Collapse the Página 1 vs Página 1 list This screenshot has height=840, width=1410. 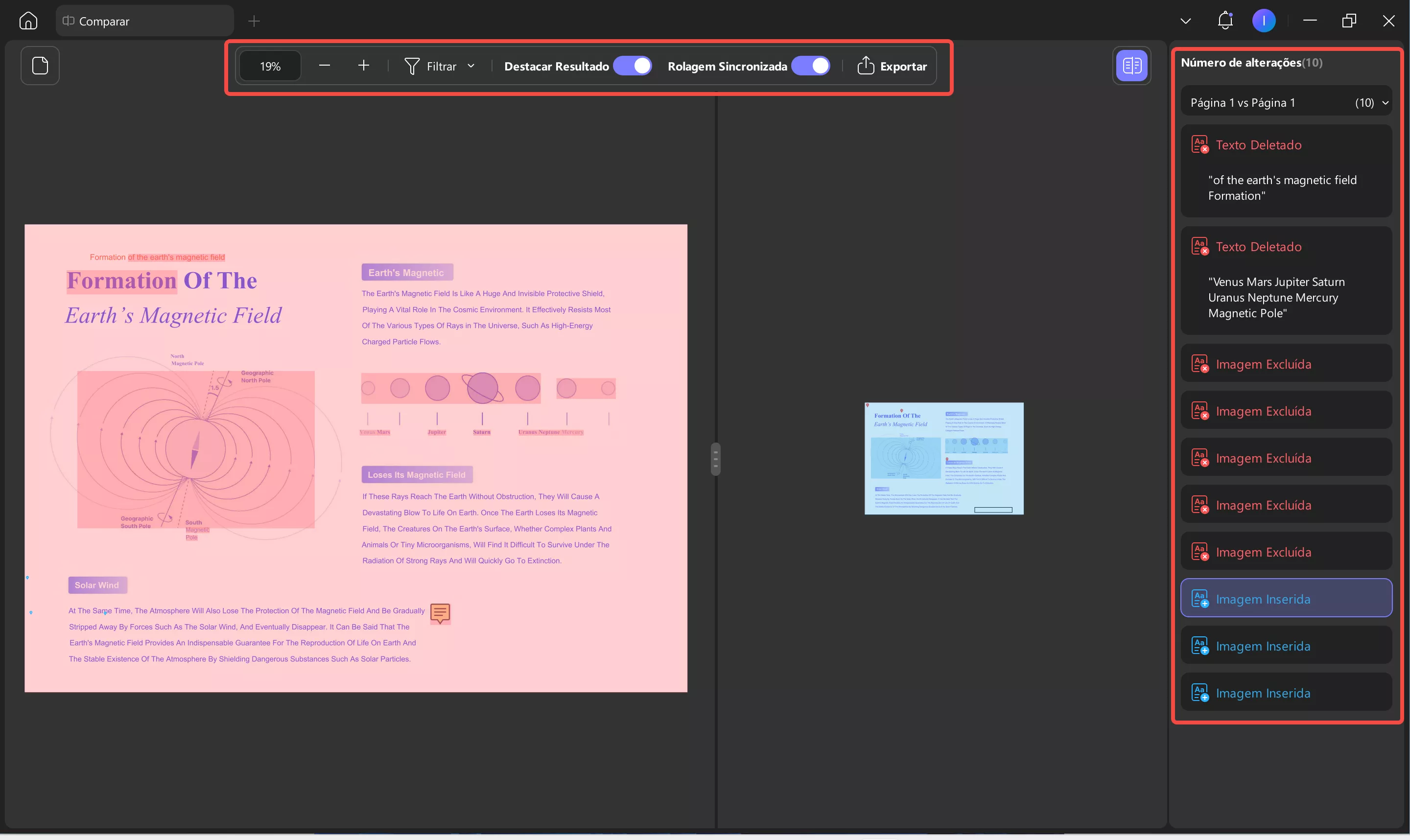[1386, 102]
